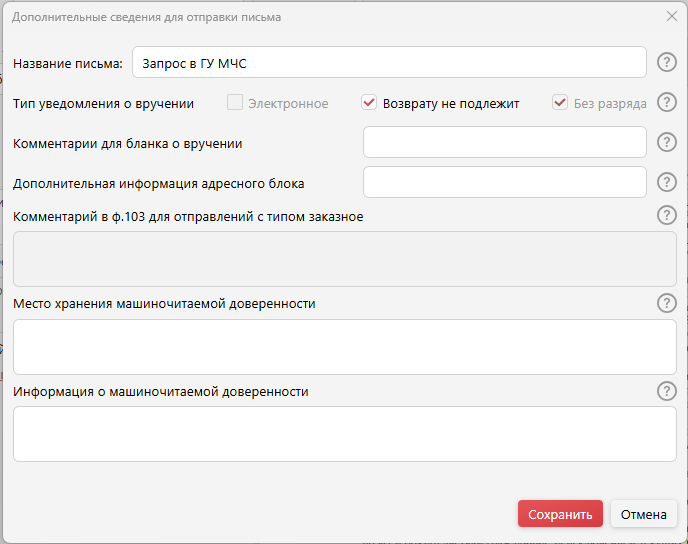The width and height of the screenshot is (688, 544).
Task: Click the Комментарии для бланка о вручении field
Action: point(504,142)
